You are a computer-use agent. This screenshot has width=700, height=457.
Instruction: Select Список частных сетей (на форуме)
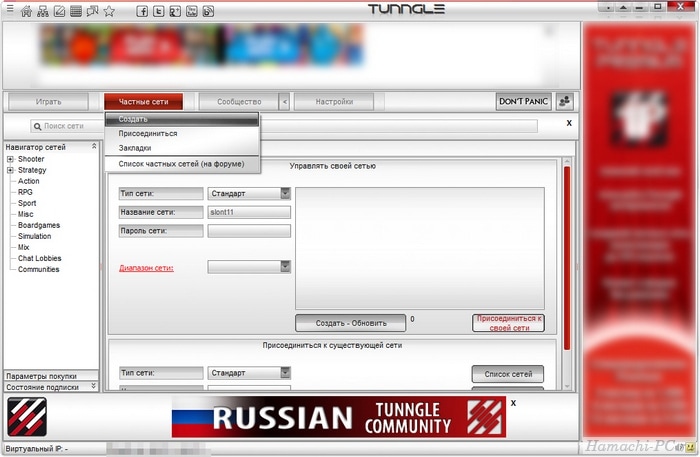tap(182, 164)
